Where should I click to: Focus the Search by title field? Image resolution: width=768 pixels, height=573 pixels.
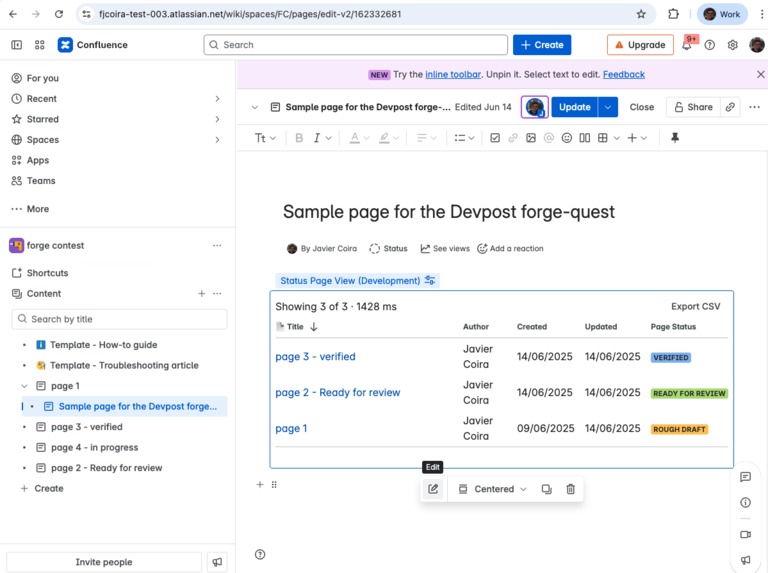tap(119, 319)
